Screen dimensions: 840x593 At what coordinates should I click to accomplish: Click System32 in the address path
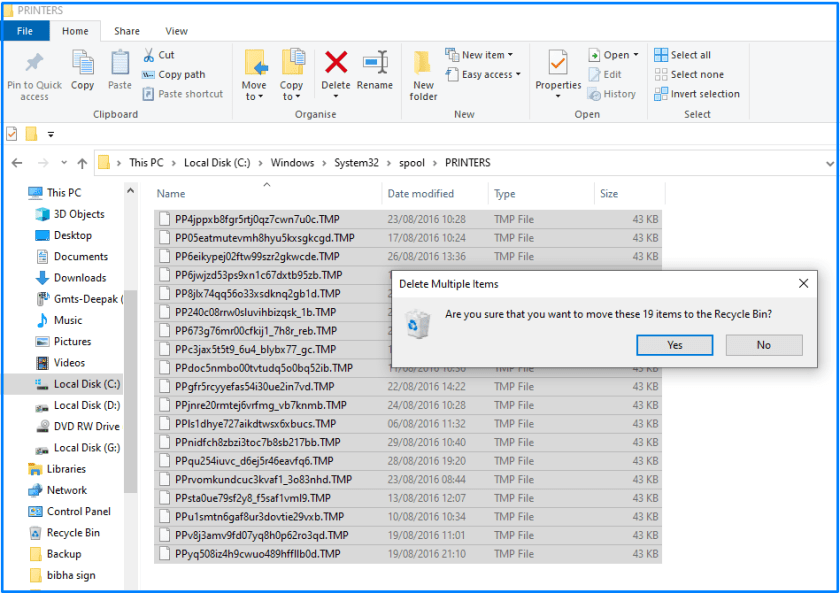pos(356,163)
